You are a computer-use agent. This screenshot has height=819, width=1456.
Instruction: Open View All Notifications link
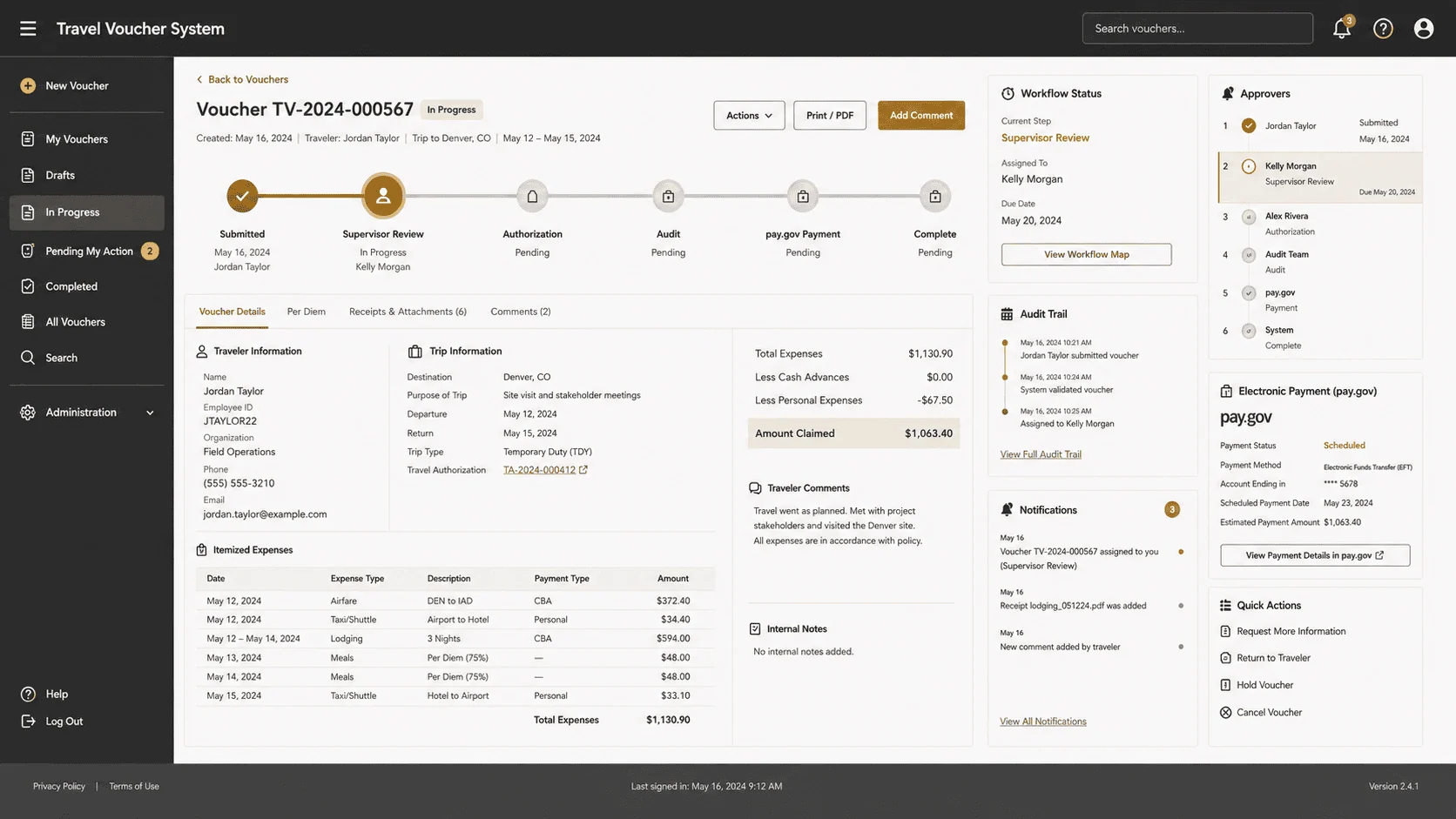point(1043,722)
